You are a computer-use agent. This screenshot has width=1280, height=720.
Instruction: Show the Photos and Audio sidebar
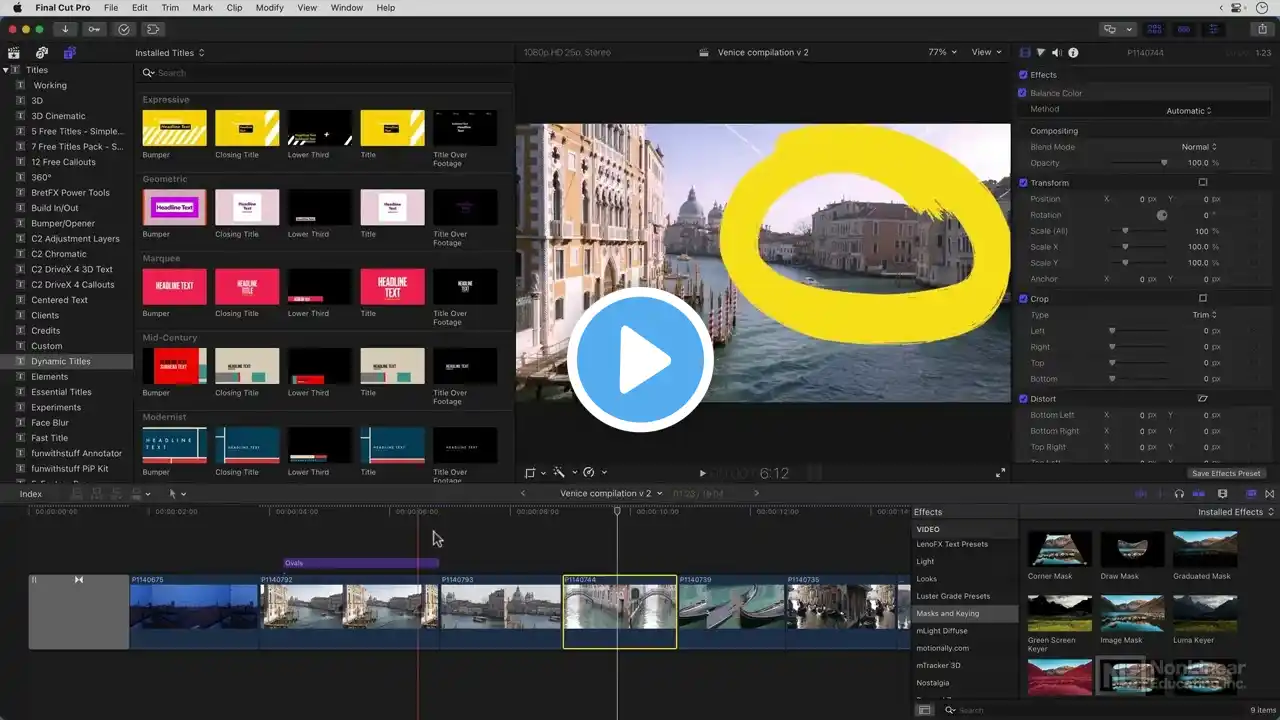point(42,53)
